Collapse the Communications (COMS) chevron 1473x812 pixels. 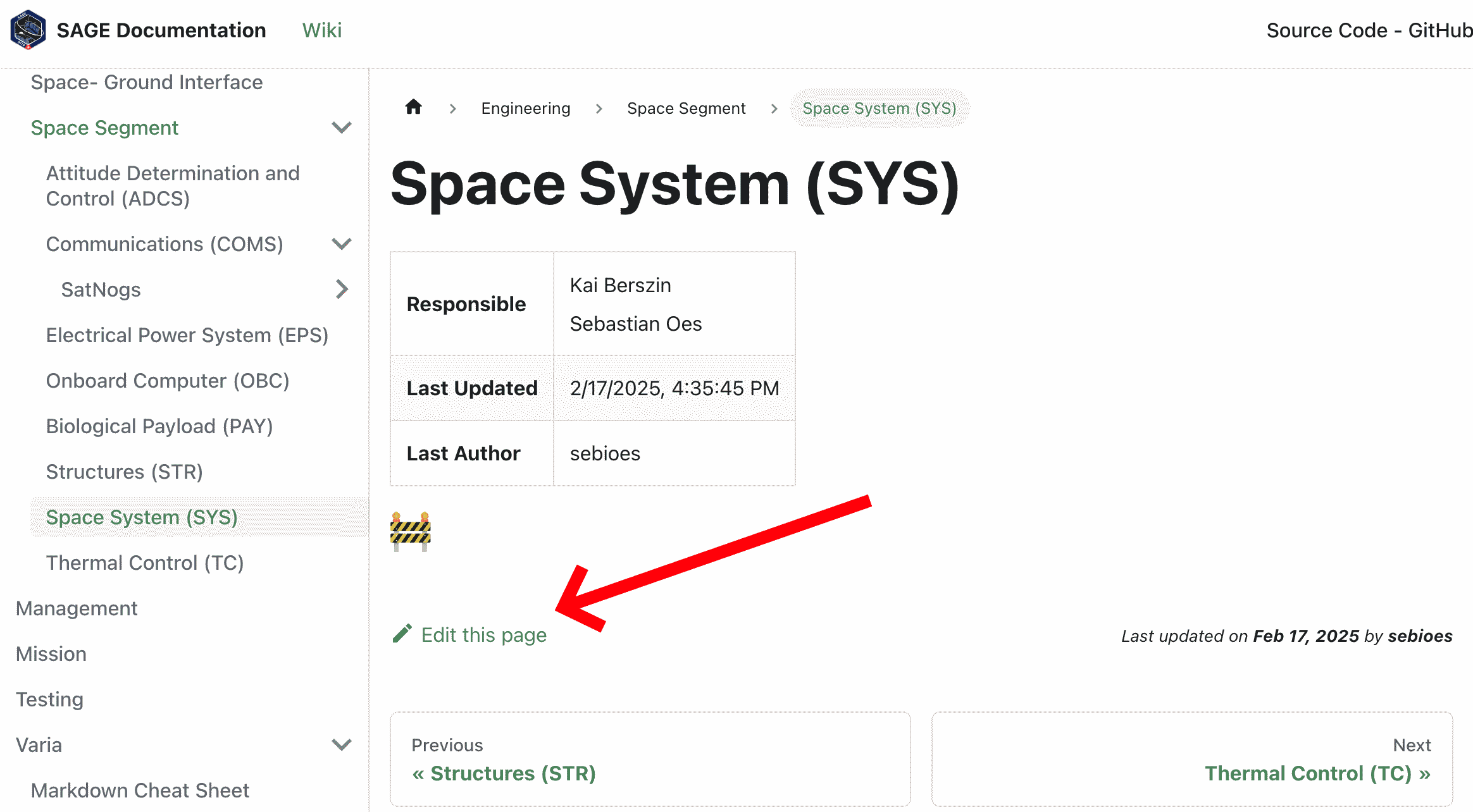click(x=342, y=244)
